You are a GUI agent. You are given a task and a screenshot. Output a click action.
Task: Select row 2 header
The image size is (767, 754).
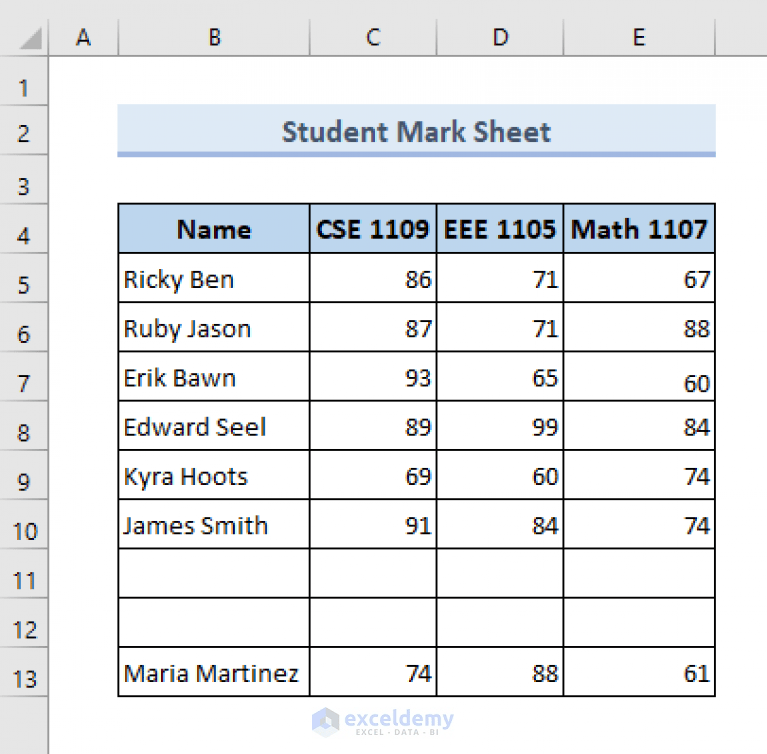tap(23, 130)
